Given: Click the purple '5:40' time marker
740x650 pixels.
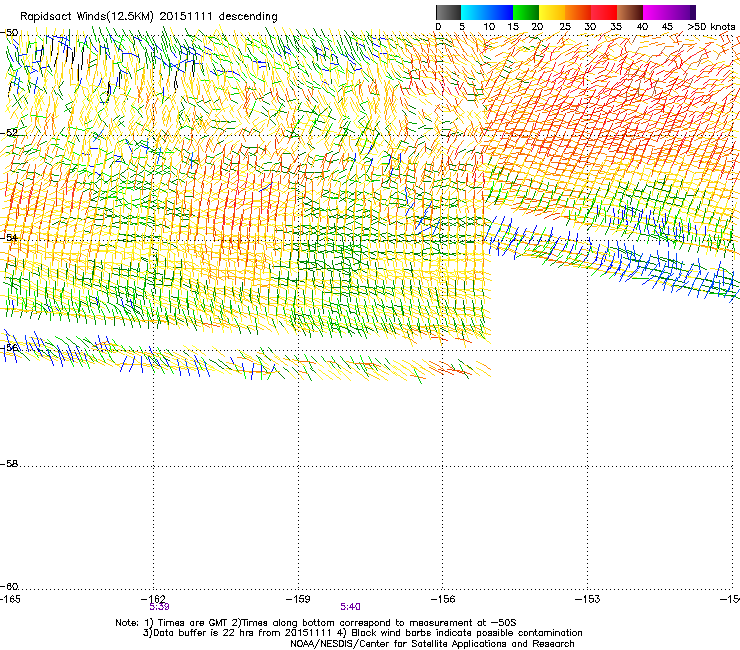Looking at the screenshot, I should click(350, 607).
